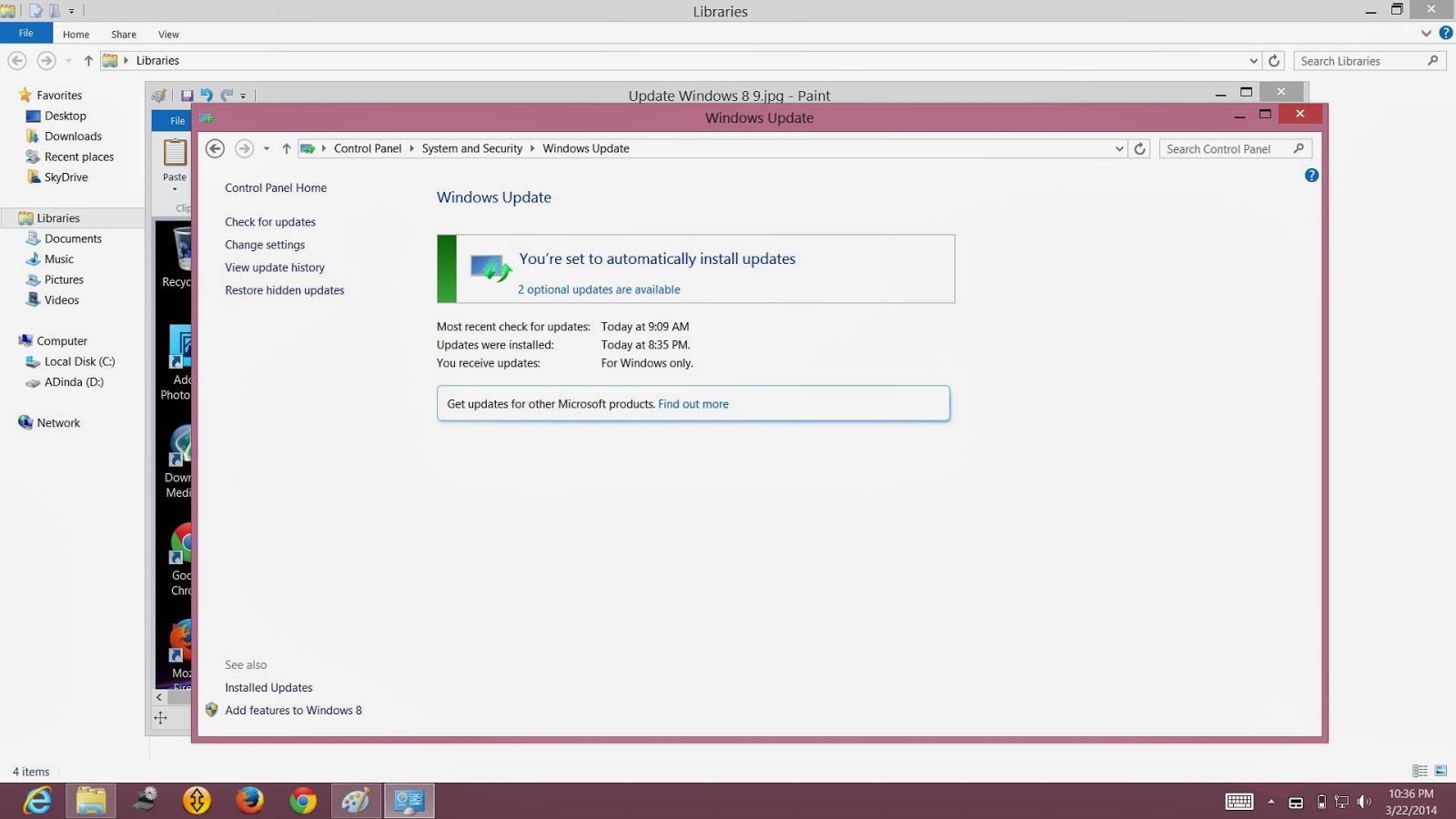Click Windows Update back arrow button

click(x=215, y=148)
